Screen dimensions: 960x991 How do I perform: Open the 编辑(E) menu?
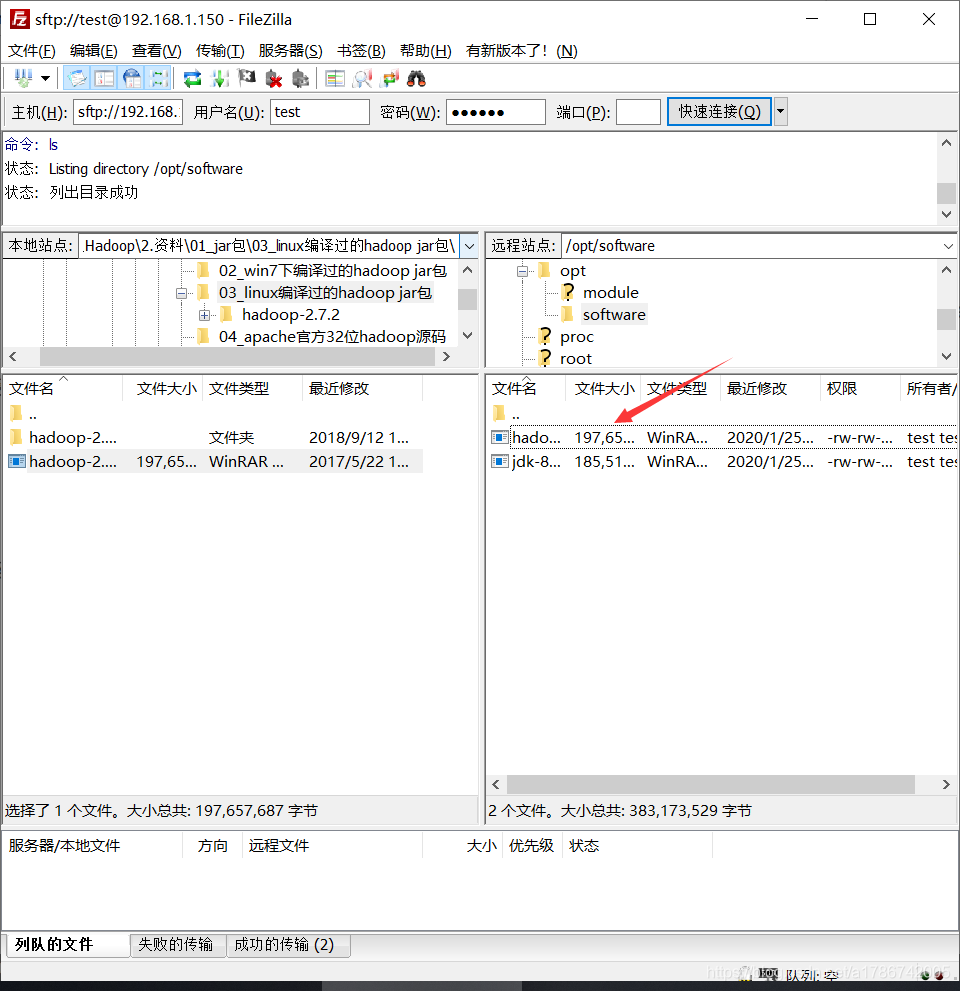coord(94,51)
